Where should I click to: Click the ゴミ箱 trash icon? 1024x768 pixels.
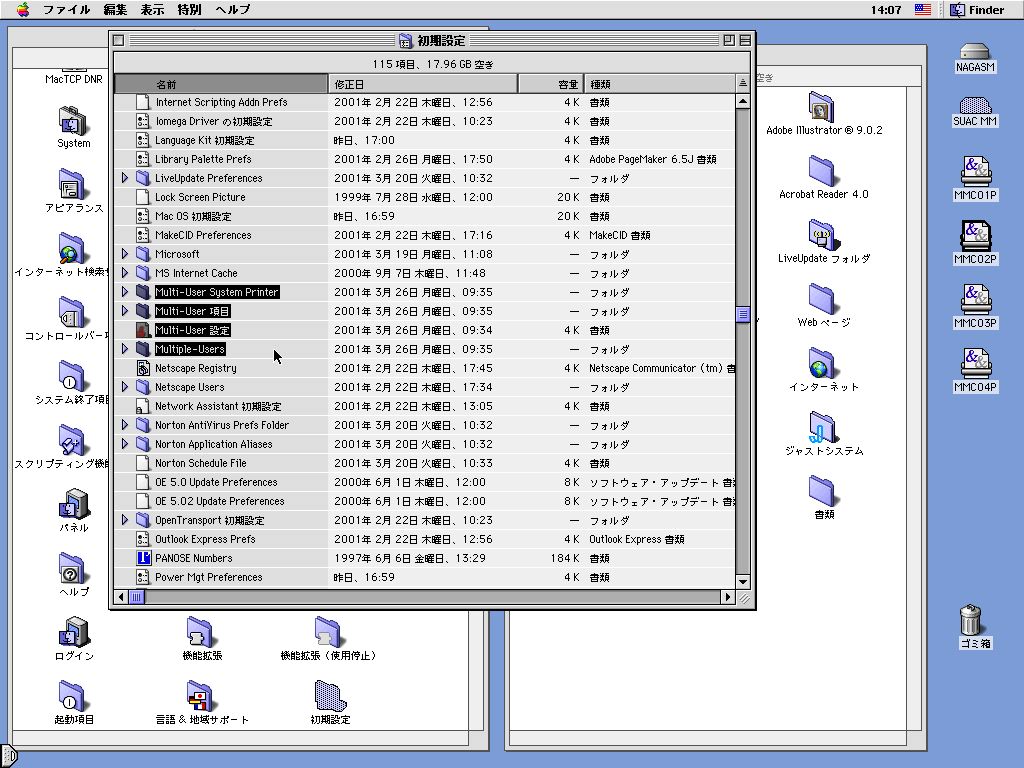pos(971,619)
